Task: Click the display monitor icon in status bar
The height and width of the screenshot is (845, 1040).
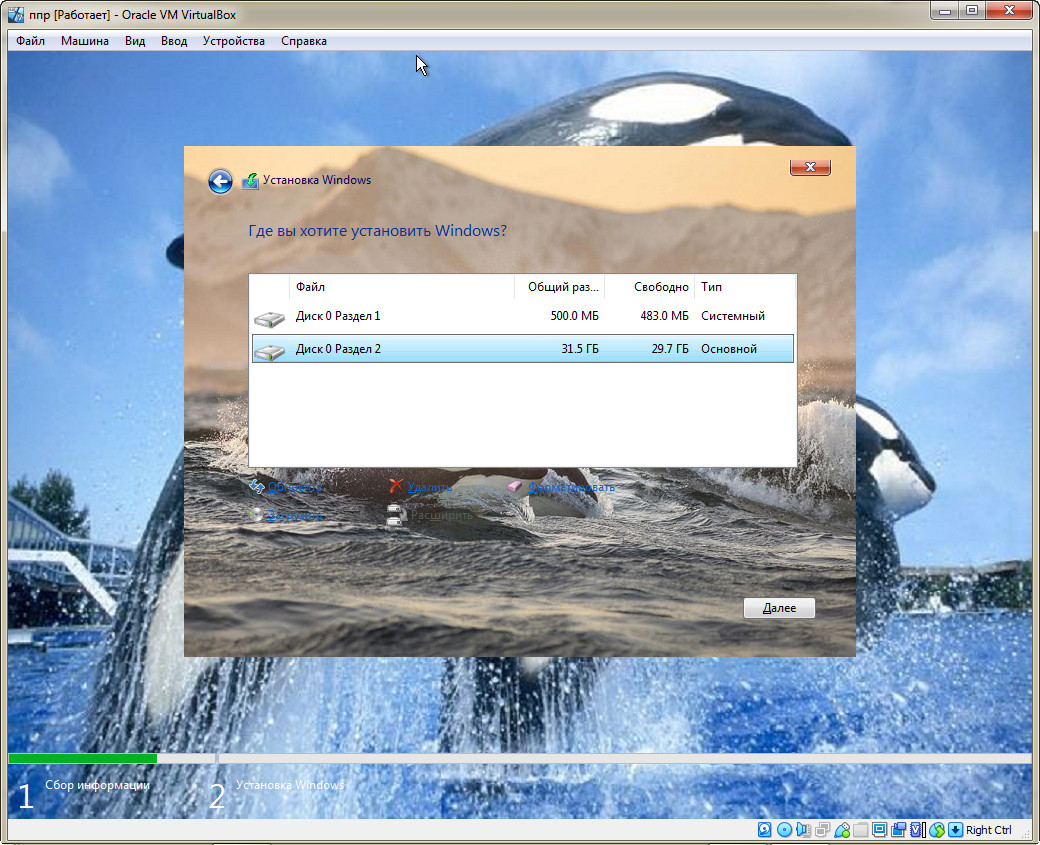Action: pos(880,830)
